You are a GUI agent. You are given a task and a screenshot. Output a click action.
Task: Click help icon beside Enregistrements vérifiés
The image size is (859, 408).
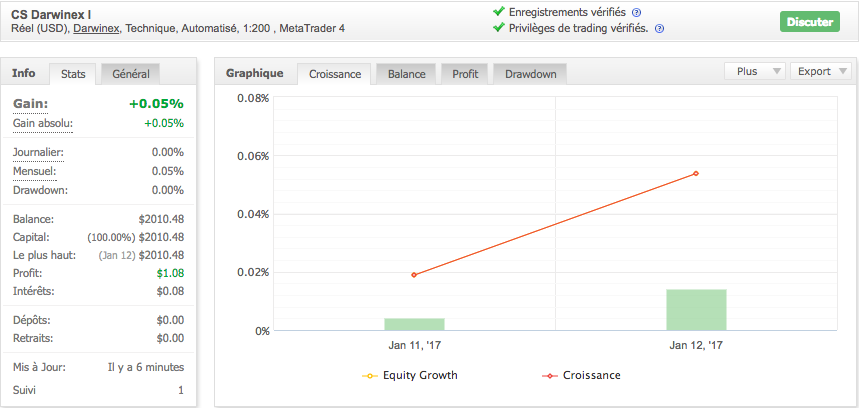[636, 12]
